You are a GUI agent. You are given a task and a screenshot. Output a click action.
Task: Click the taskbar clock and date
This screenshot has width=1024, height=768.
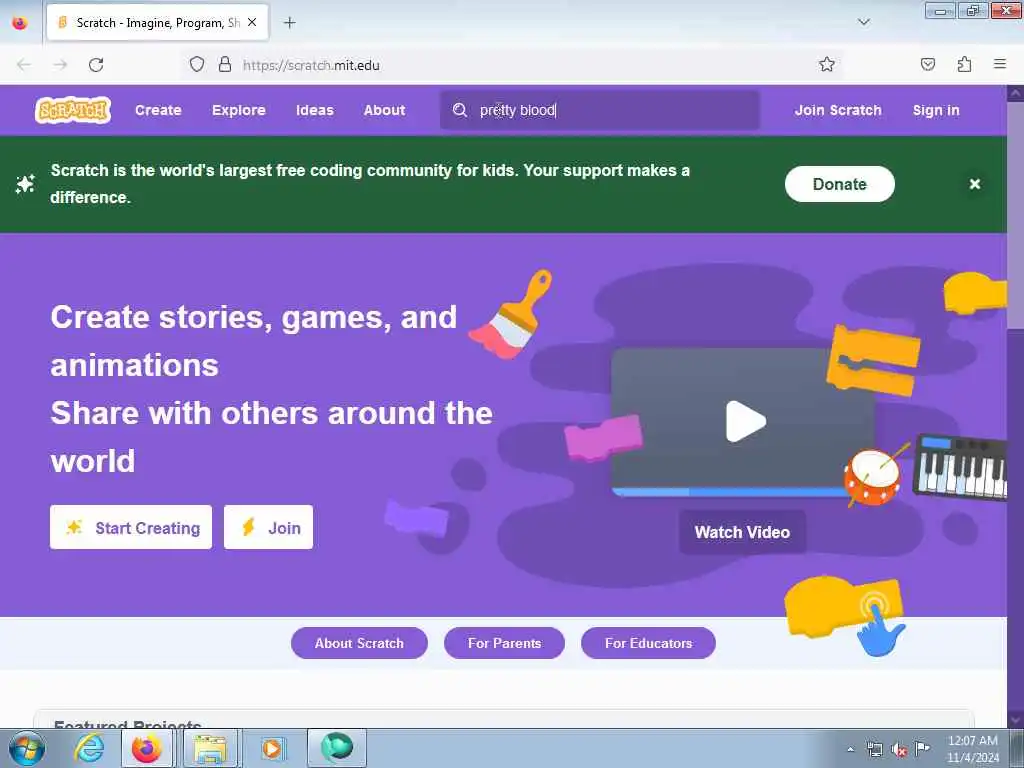coord(972,749)
